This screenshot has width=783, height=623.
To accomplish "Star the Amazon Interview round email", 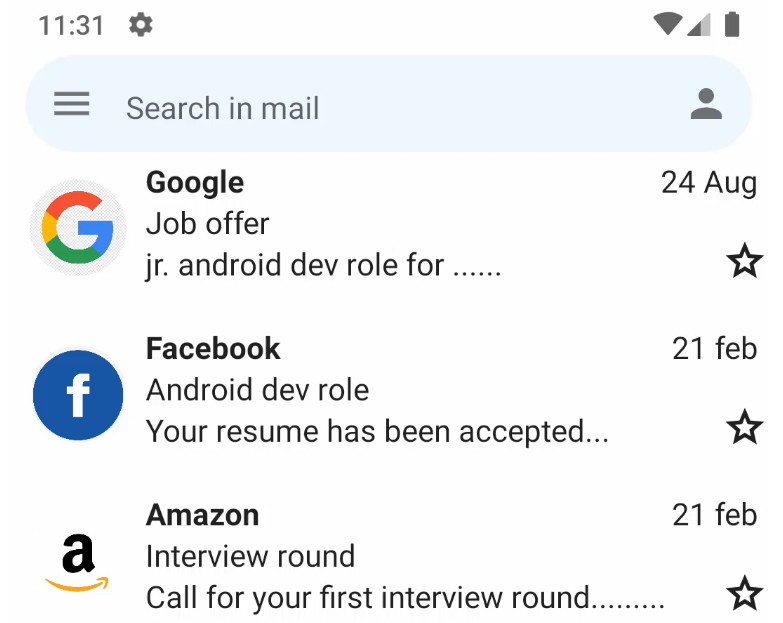I will [745, 594].
